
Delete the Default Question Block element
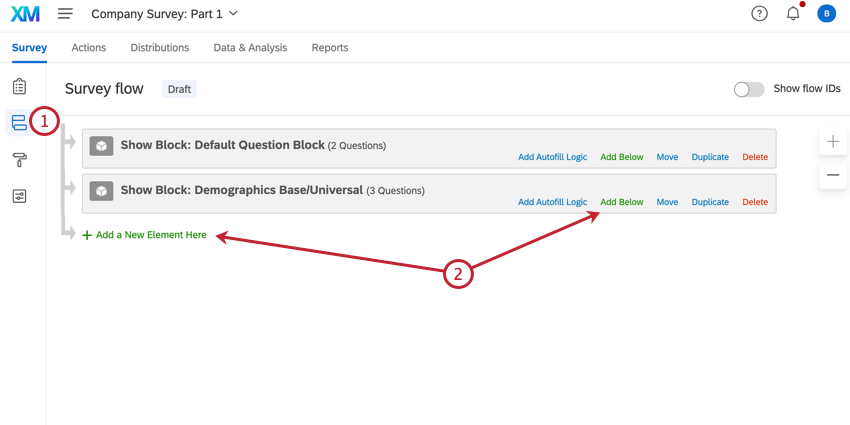click(755, 157)
